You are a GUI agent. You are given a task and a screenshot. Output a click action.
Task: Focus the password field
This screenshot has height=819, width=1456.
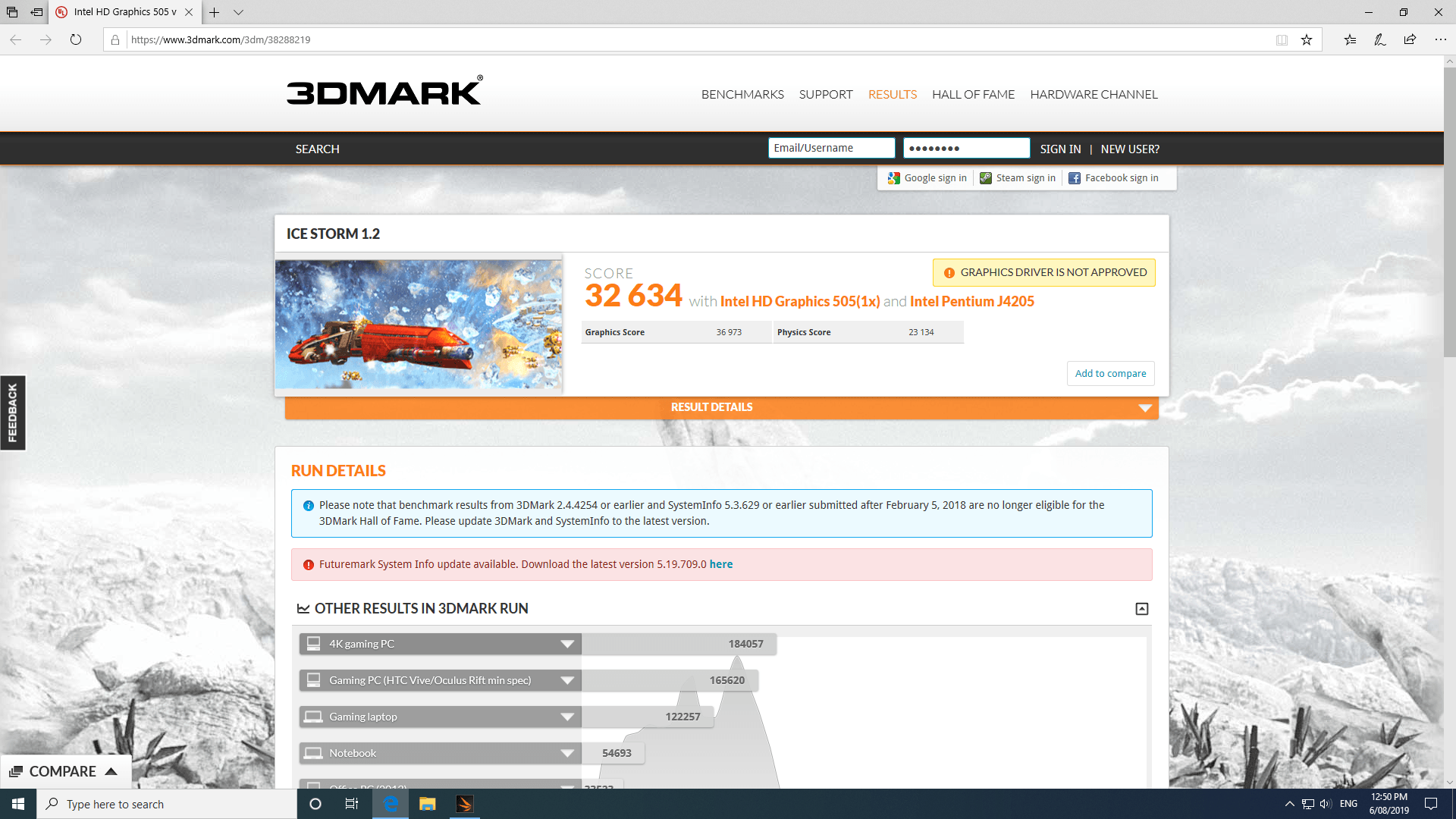pyautogui.click(x=966, y=148)
